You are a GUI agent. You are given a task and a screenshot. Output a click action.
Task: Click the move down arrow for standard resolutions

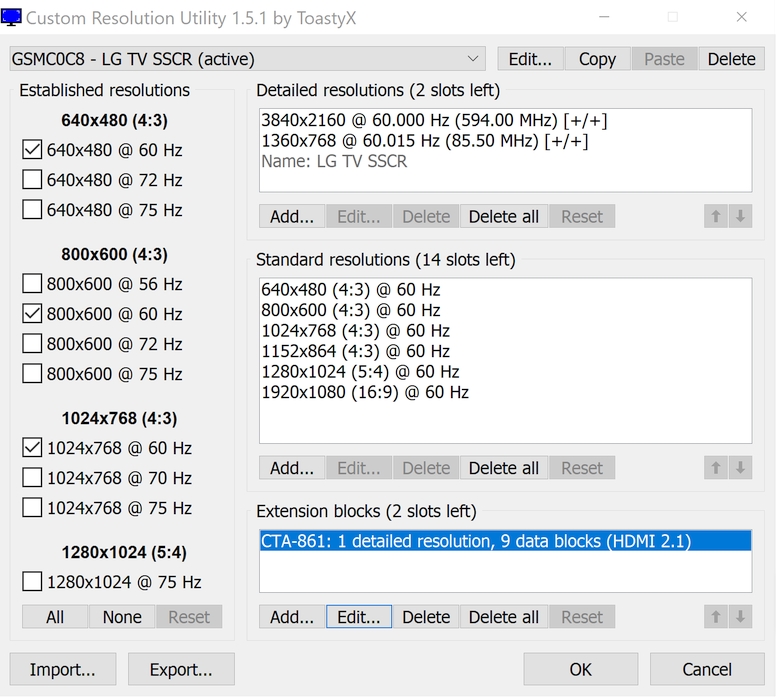(x=740, y=468)
